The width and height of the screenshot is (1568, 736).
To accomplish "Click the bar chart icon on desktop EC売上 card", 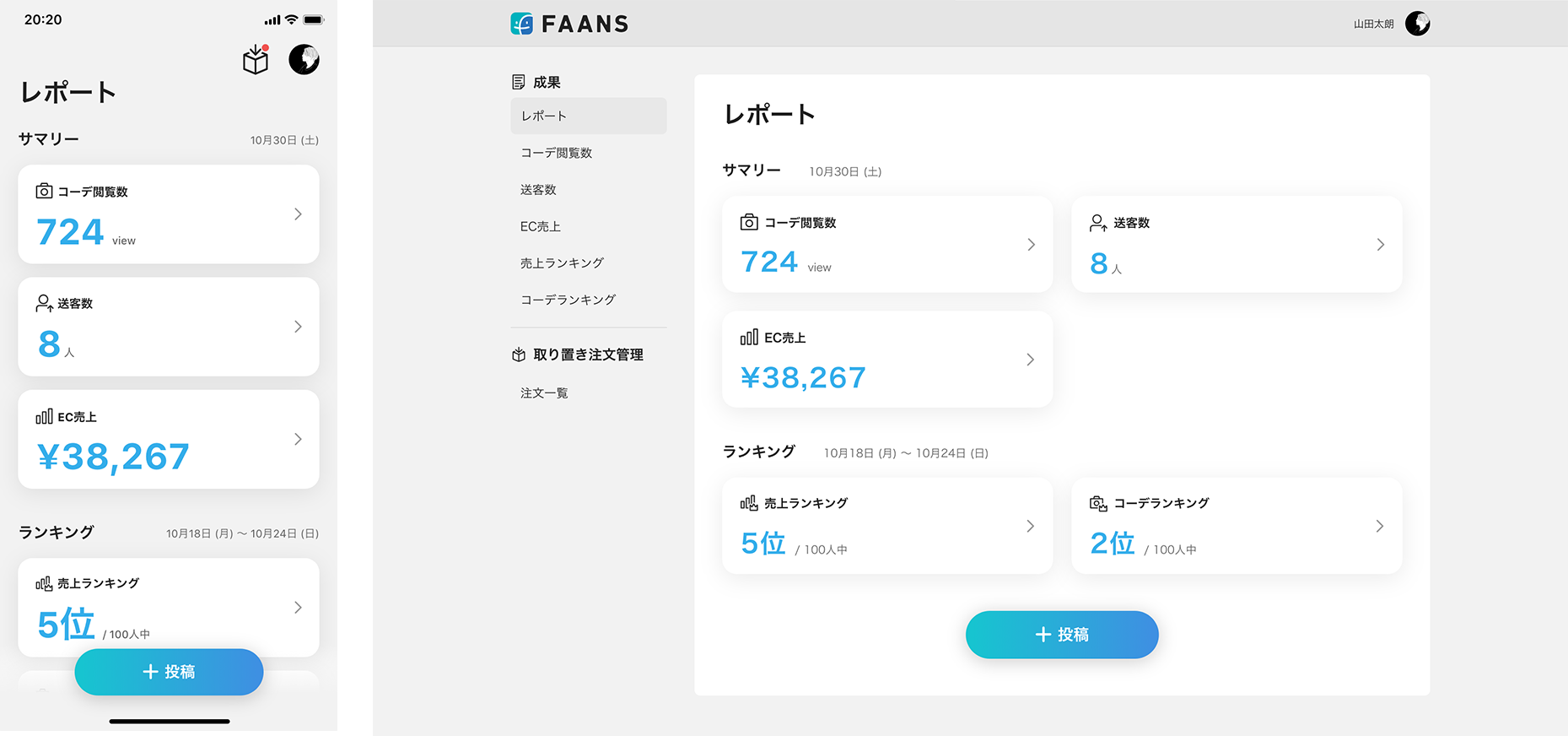I will [x=748, y=338].
